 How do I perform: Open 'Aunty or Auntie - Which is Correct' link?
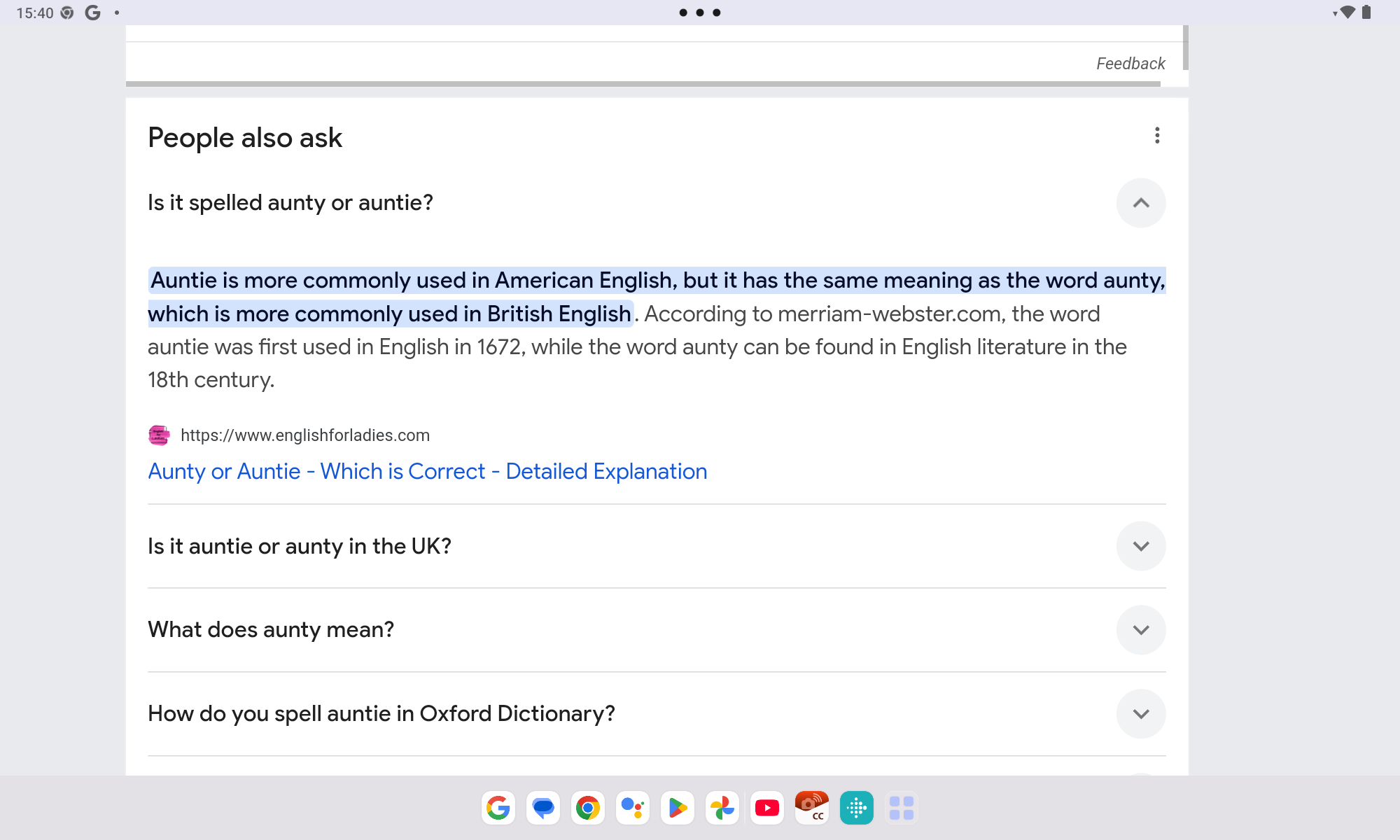pos(428,471)
